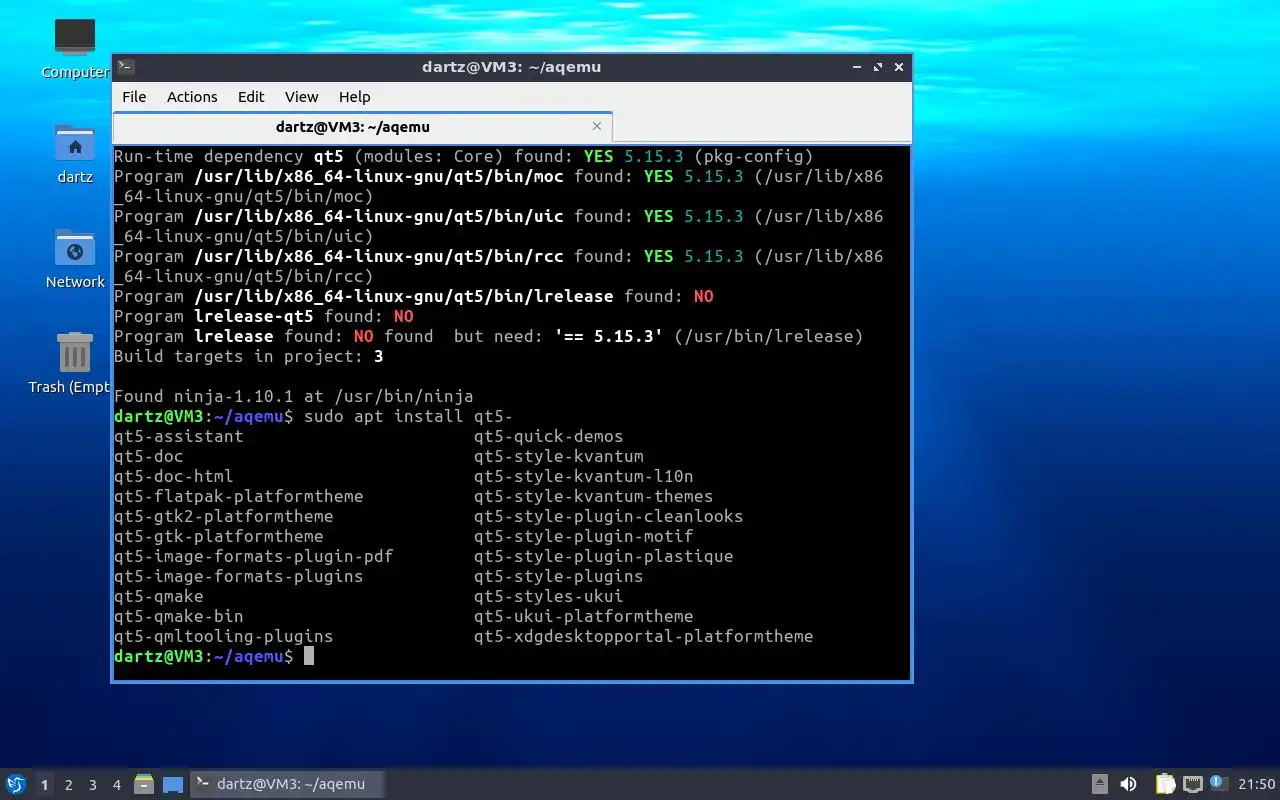Open the Trash desktop icon
The image size is (1280, 800).
70,362
